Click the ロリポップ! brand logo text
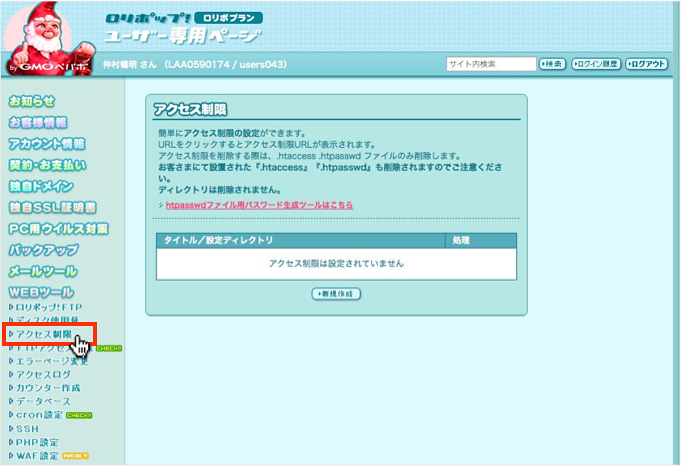The width and height of the screenshot is (681, 466). (147, 18)
